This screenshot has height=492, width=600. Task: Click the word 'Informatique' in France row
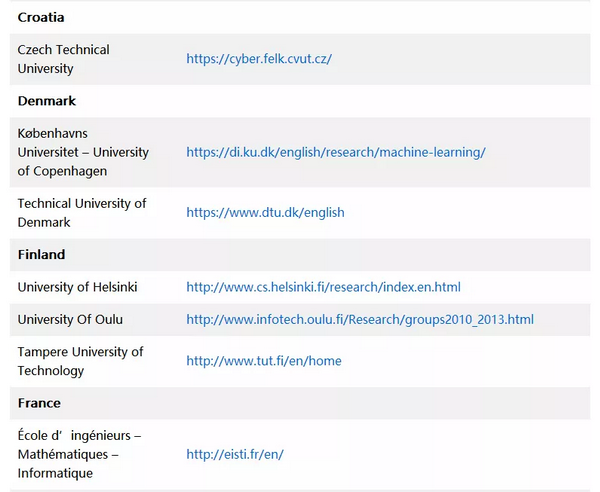pos(55,473)
